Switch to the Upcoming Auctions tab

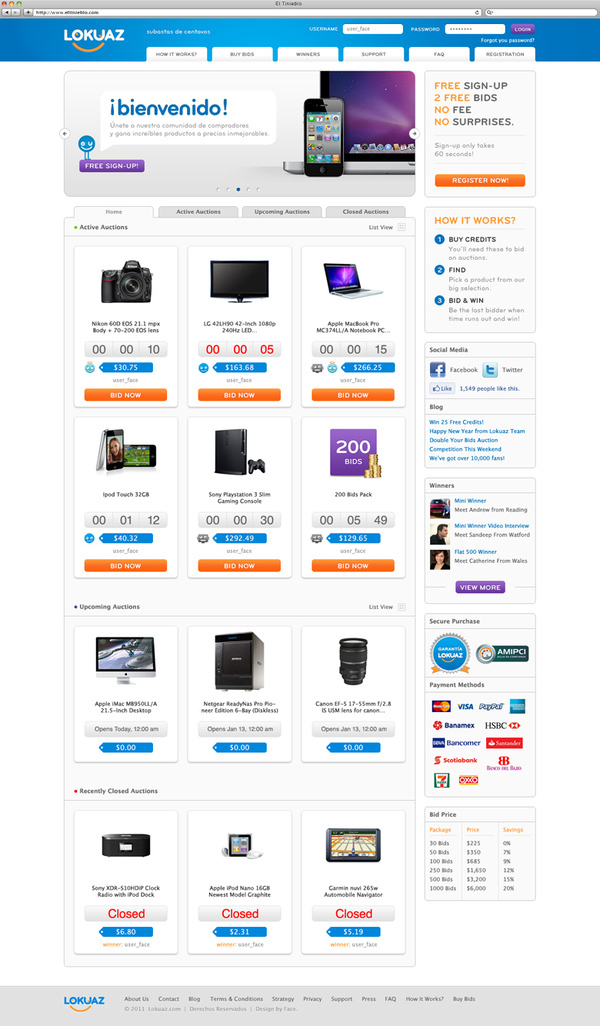click(x=282, y=212)
